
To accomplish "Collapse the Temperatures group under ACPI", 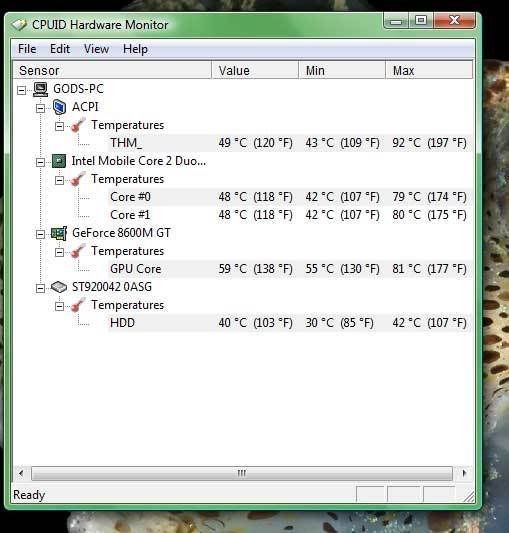I will tap(59, 126).
